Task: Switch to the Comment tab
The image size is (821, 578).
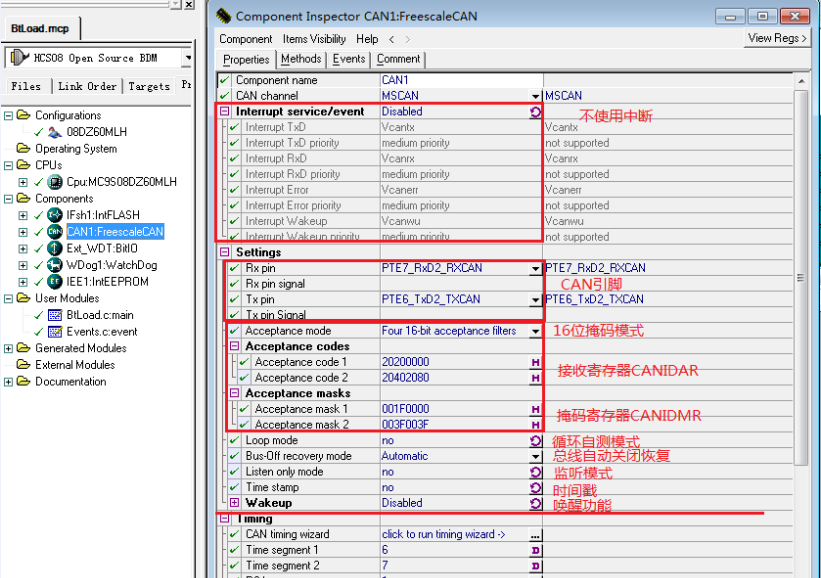Action: (x=398, y=59)
